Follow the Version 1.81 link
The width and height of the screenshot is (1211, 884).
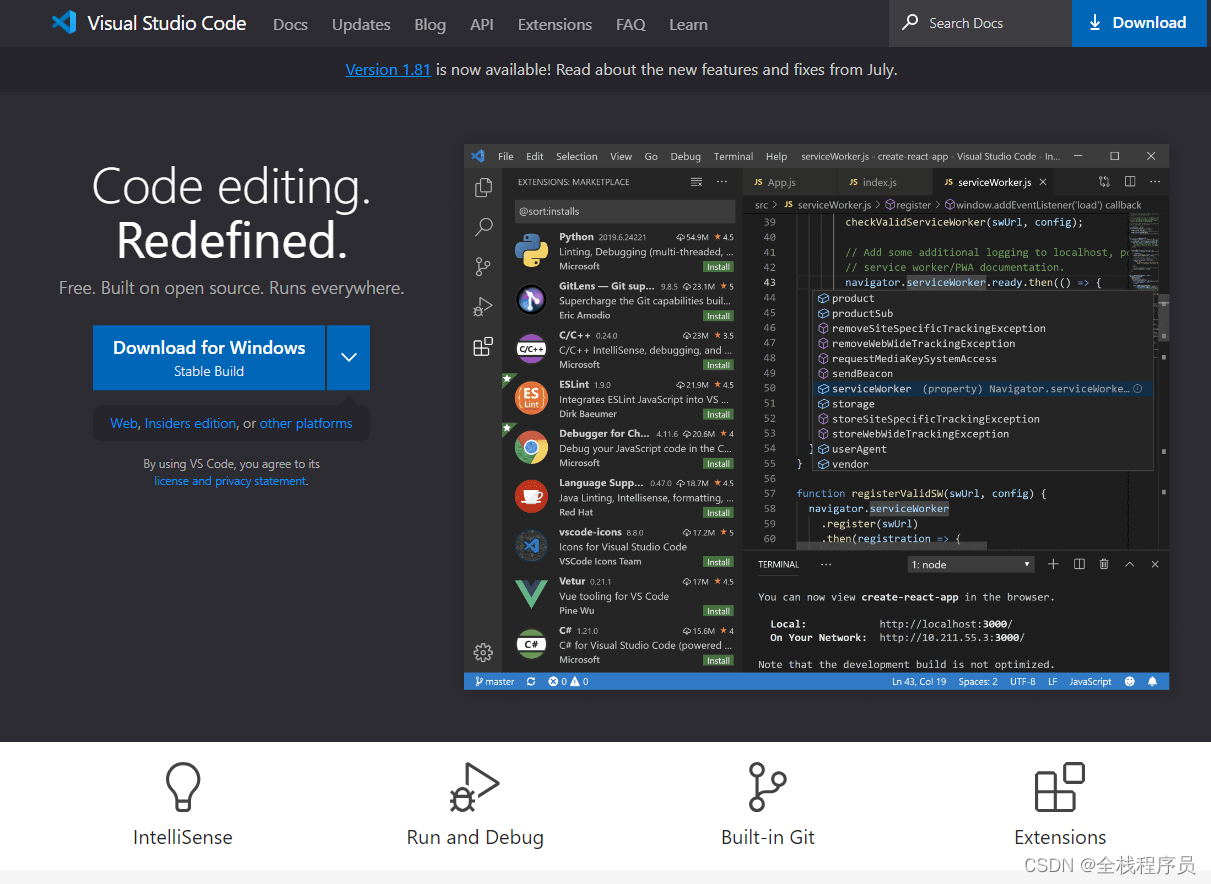pyautogui.click(x=388, y=70)
